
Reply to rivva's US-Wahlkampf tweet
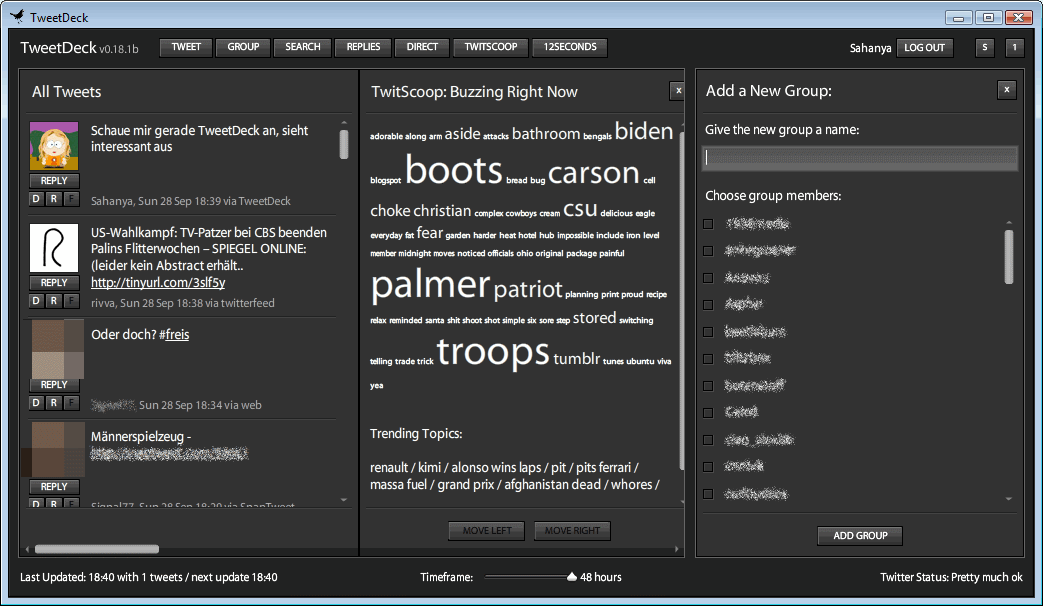(54, 283)
